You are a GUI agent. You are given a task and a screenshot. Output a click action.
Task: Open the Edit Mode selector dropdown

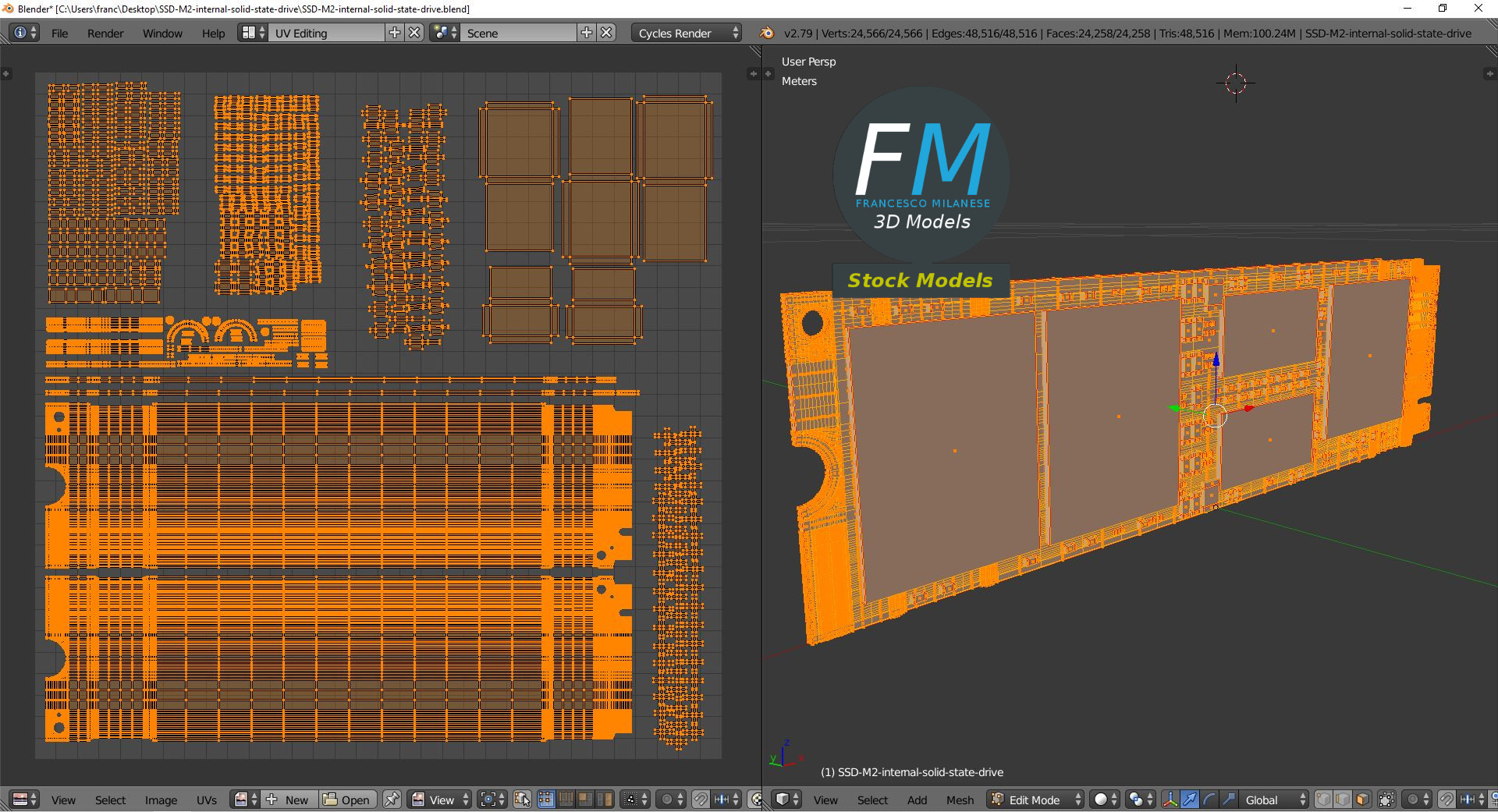(1036, 800)
